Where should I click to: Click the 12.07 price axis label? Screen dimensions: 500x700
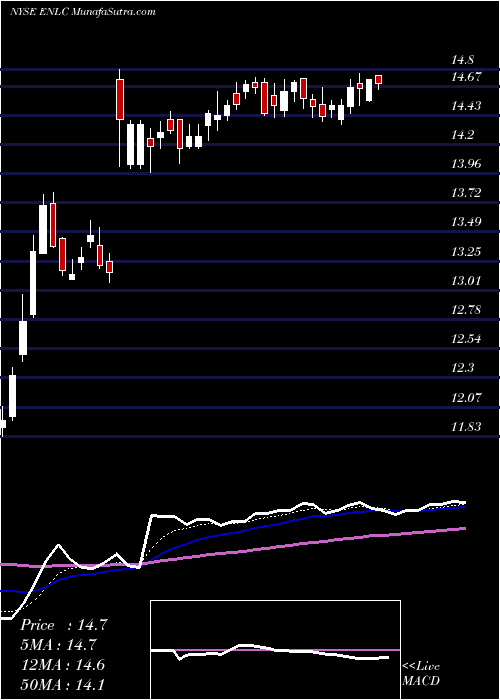(x=467, y=397)
